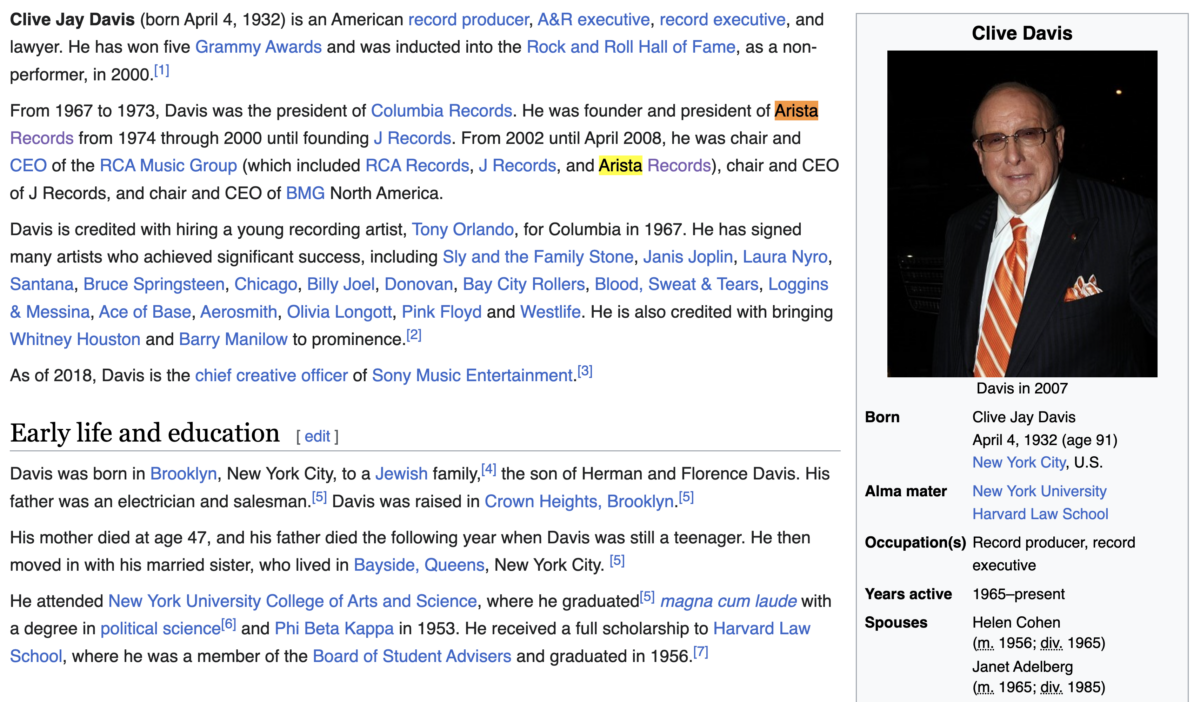Open the Billy Joel link
The height and width of the screenshot is (702, 1200).
(x=341, y=284)
